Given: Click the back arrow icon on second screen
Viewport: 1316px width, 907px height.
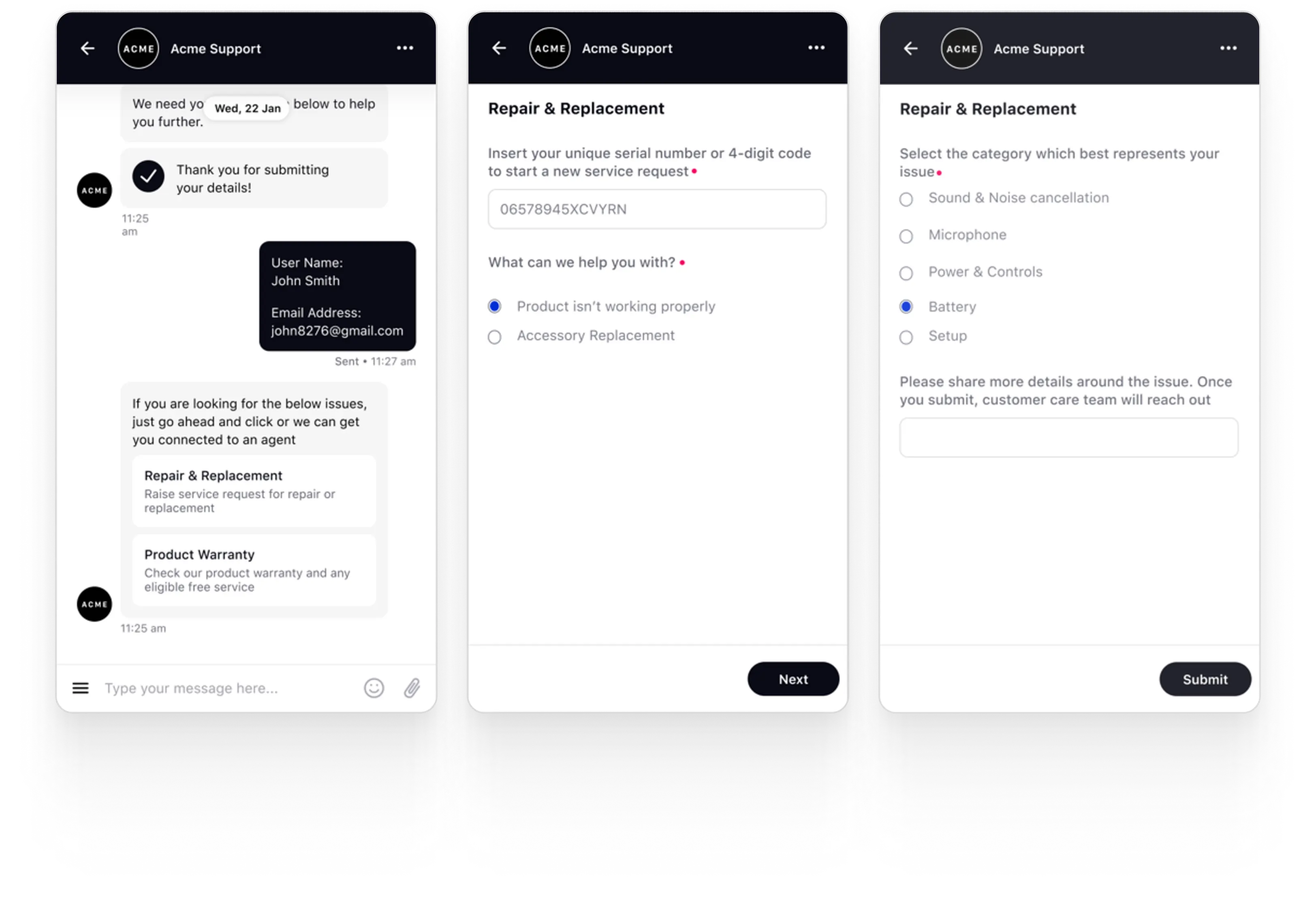Looking at the screenshot, I should [x=499, y=47].
